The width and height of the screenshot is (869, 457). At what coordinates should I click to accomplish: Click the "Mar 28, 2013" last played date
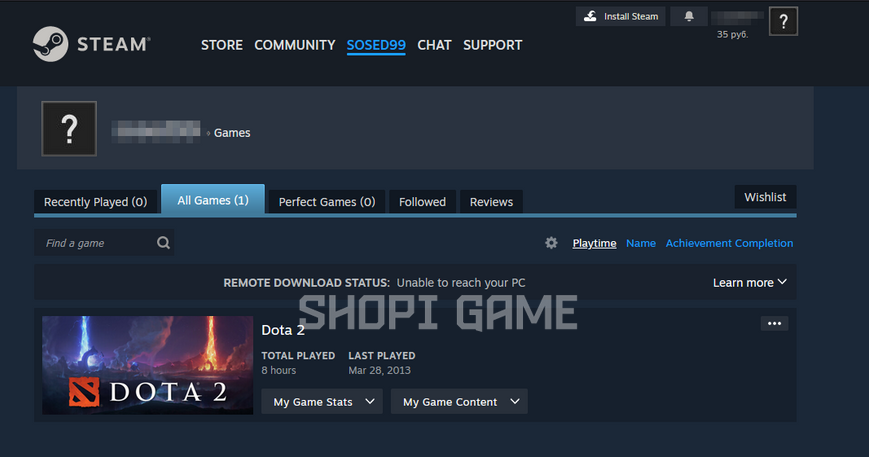380,370
